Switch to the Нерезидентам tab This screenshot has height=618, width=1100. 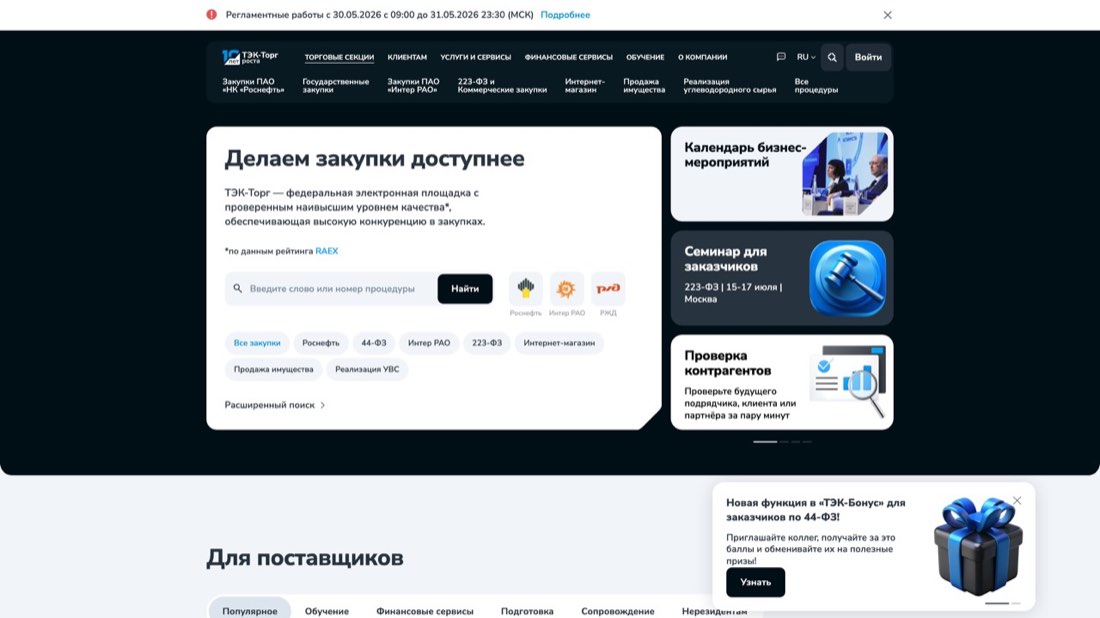pyautogui.click(x=714, y=611)
